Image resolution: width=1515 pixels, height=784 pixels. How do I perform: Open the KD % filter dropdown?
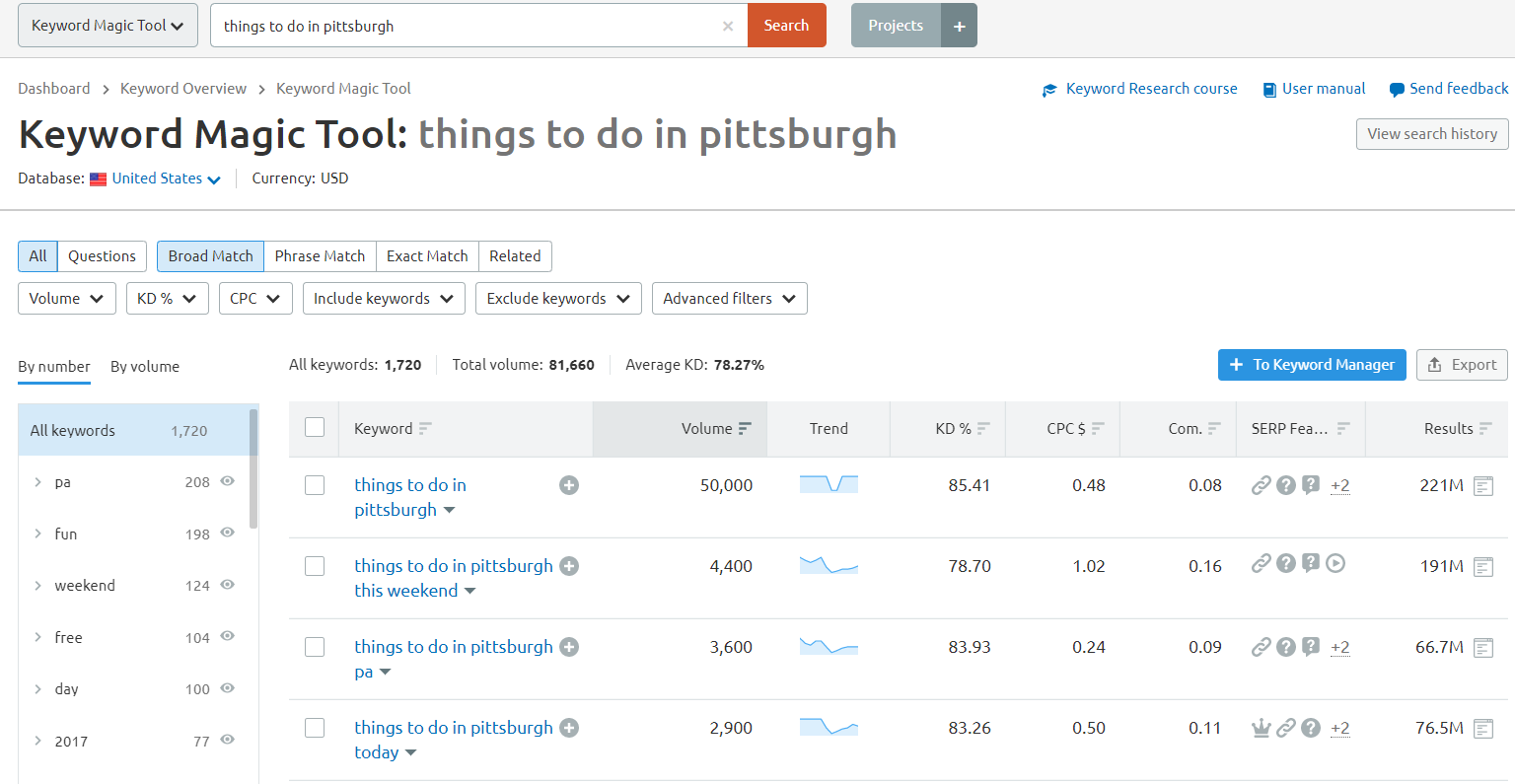[168, 299]
